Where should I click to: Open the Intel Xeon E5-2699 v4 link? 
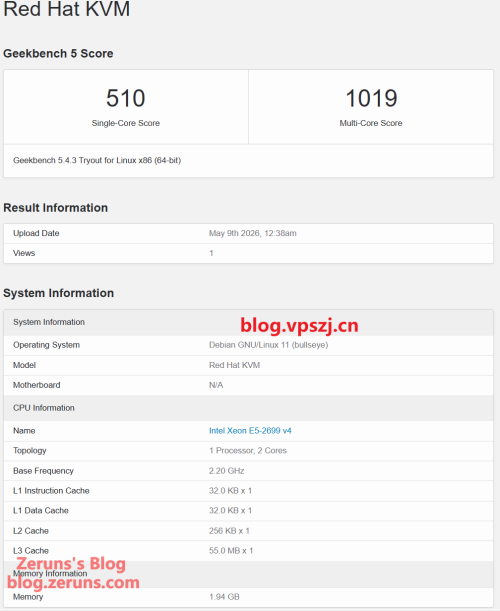click(x=250, y=431)
